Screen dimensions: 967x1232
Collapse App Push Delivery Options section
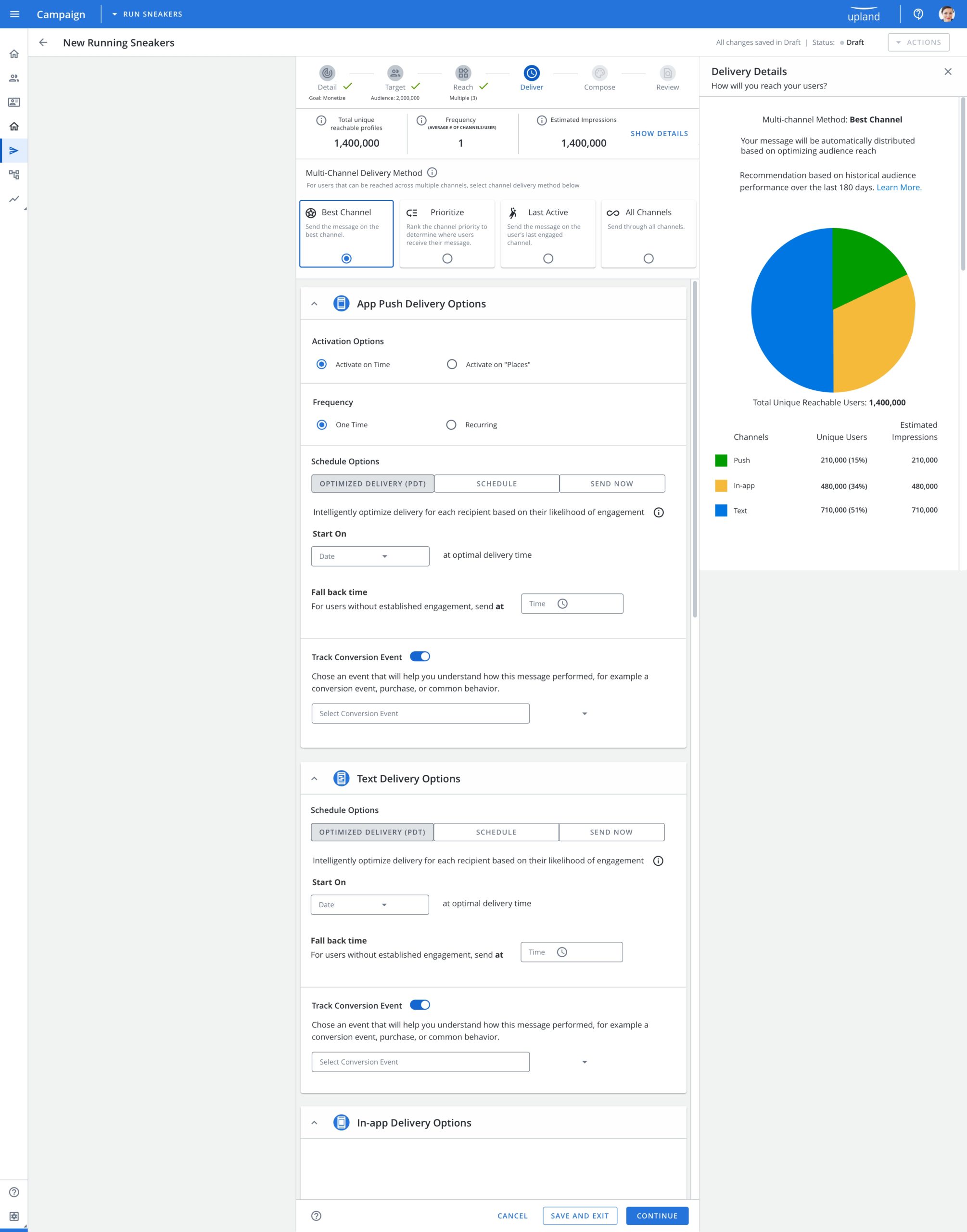[314, 304]
